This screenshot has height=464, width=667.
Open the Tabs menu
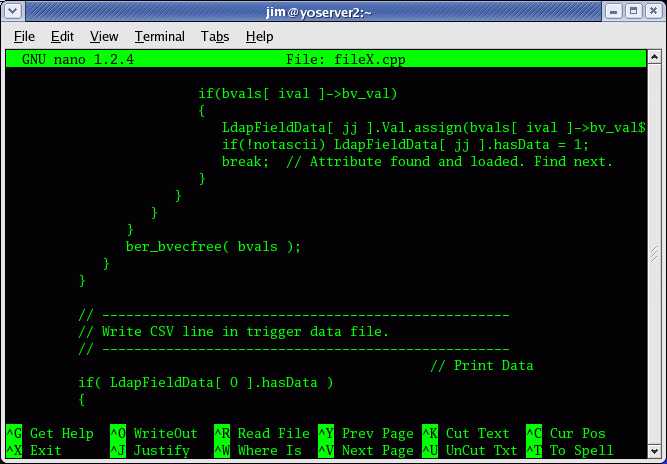pyautogui.click(x=214, y=36)
